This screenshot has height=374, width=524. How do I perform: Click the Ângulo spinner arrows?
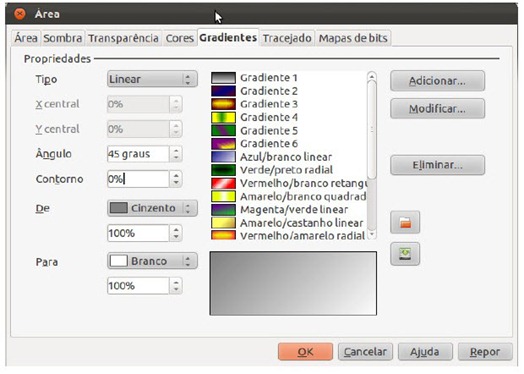pyautogui.click(x=176, y=154)
